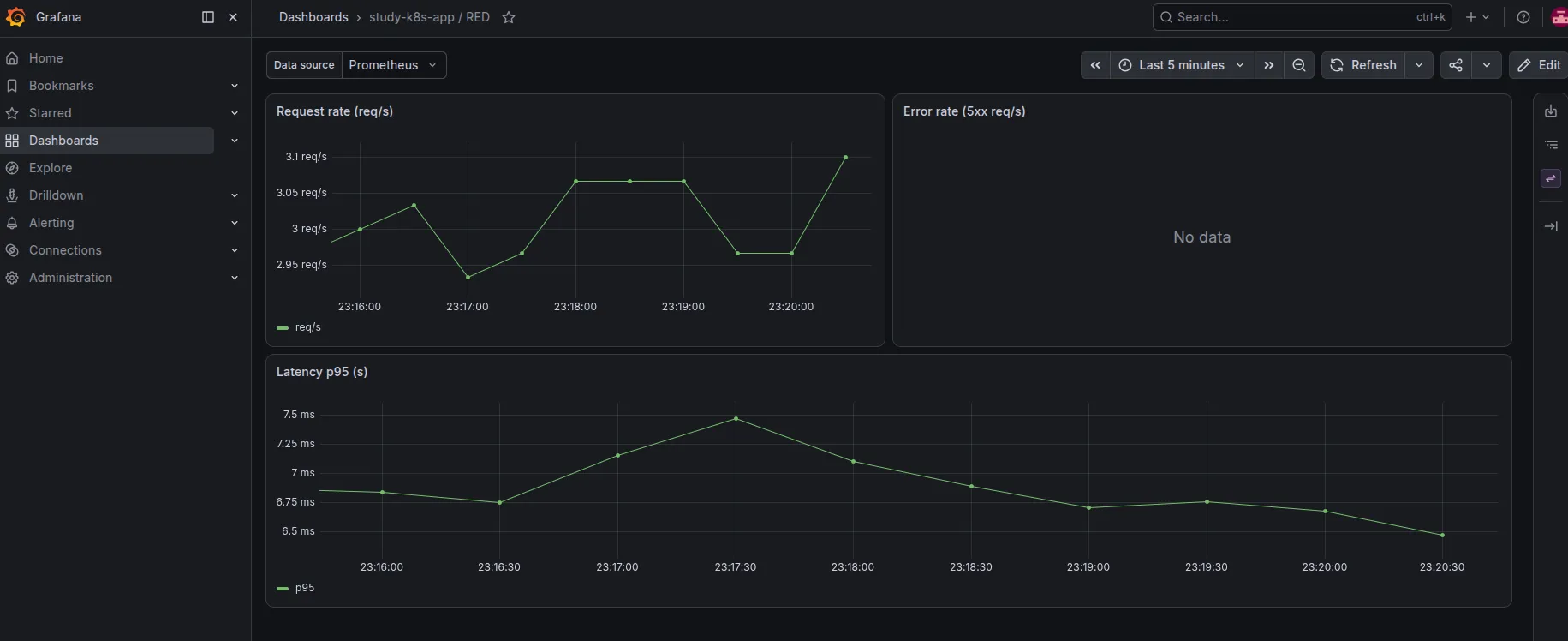Open Bookmarks in sidebar

(62, 86)
